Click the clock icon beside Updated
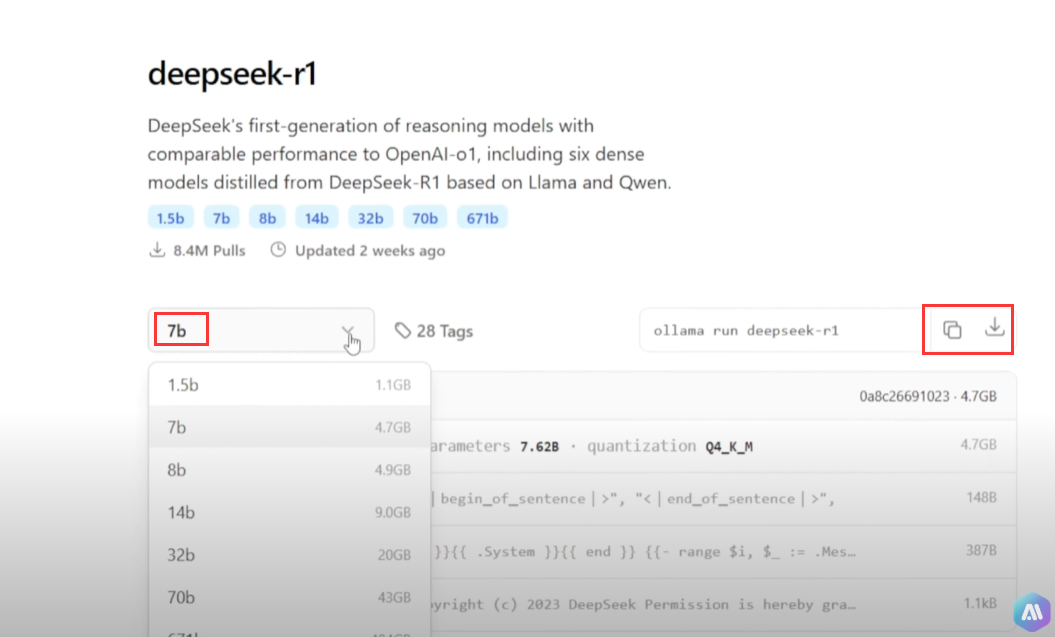The width and height of the screenshot is (1055, 637). coord(278,250)
